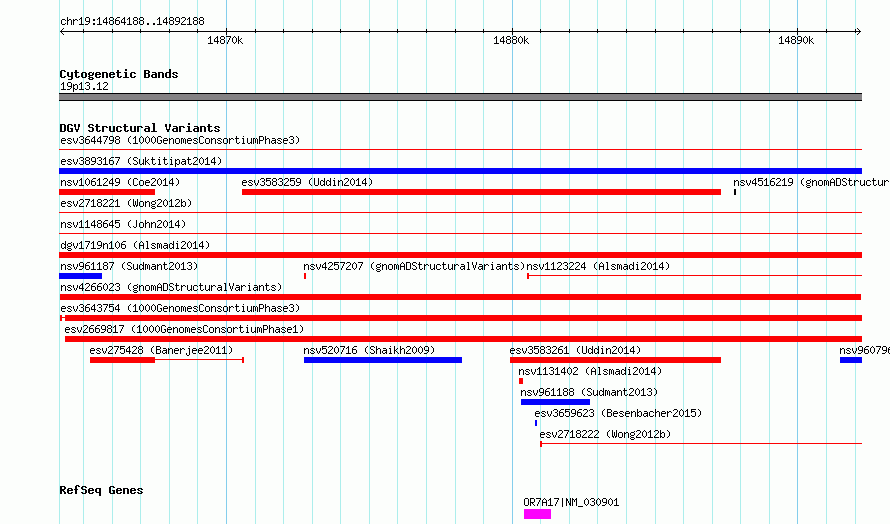Click the blue nsv960796 variant bar

[x=851, y=360]
